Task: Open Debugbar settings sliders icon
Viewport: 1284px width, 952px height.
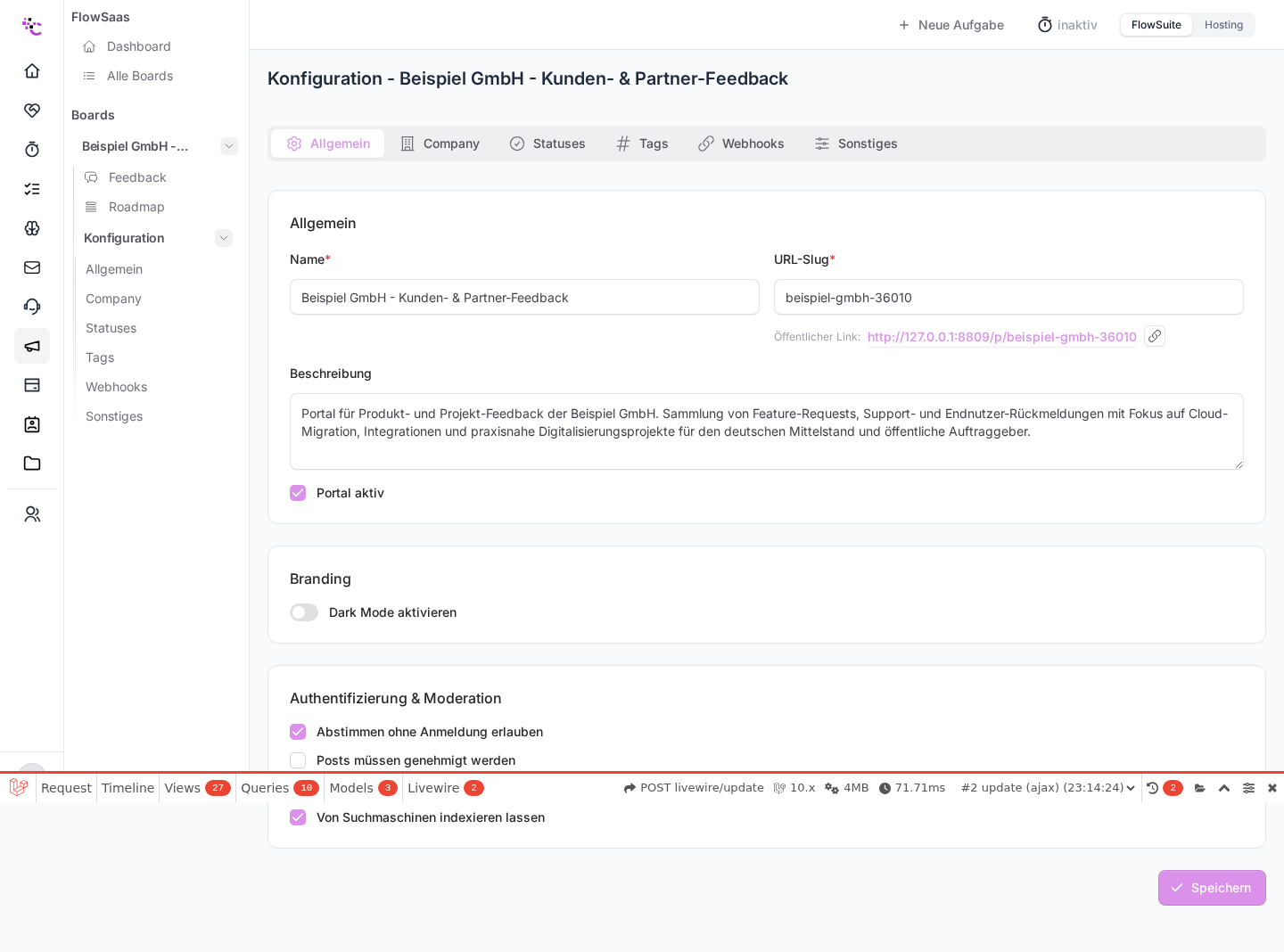Action: point(1248,788)
